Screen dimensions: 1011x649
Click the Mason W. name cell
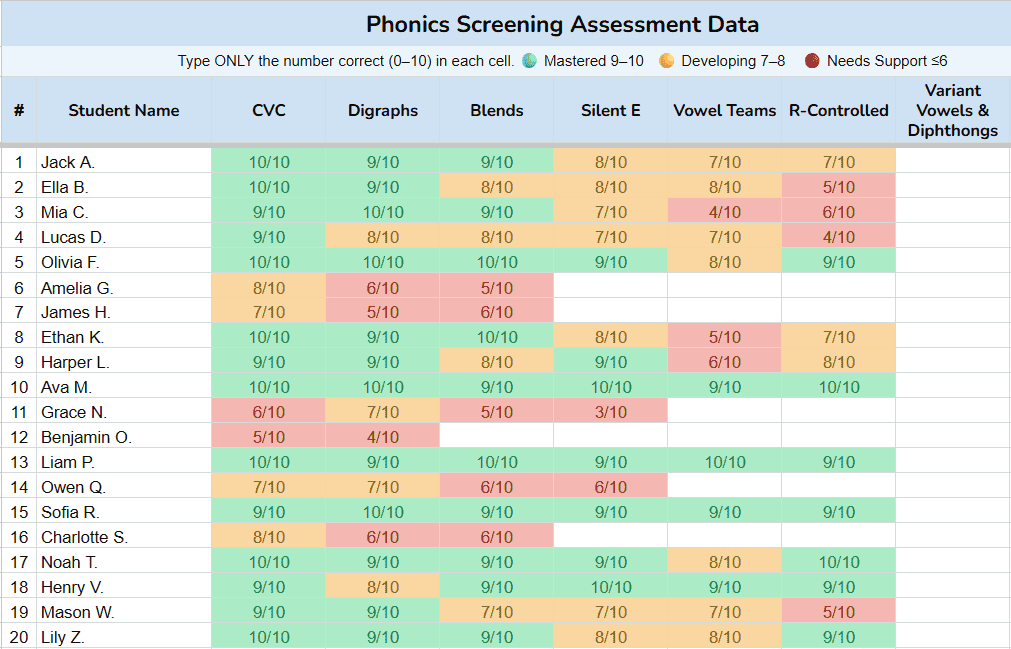click(124, 612)
